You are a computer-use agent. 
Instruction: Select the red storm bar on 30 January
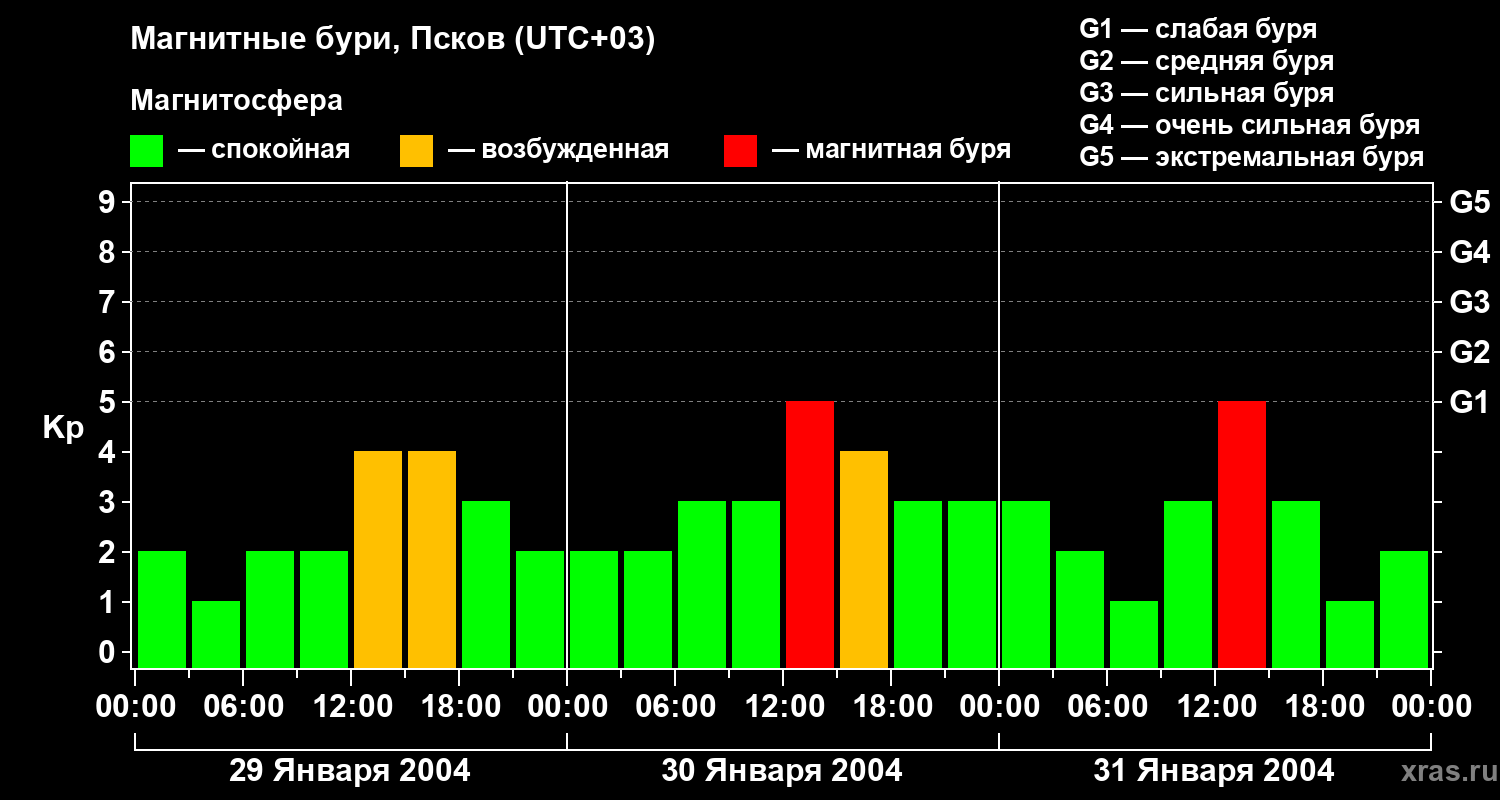tap(810, 534)
